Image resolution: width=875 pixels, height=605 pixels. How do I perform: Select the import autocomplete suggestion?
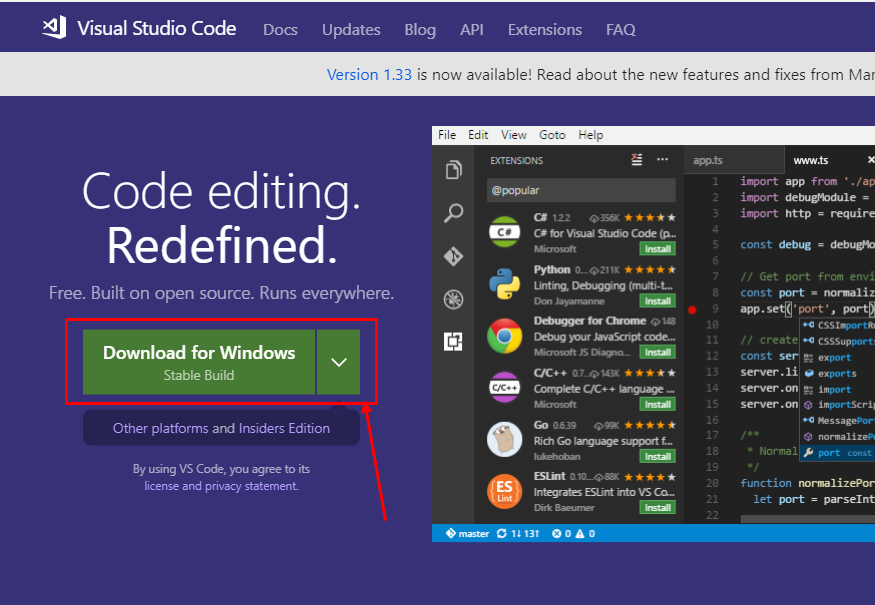tap(838, 390)
